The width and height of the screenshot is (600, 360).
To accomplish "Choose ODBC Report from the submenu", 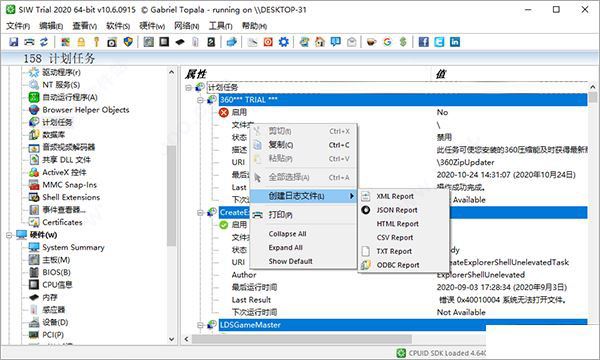I will [x=404, y=265].
